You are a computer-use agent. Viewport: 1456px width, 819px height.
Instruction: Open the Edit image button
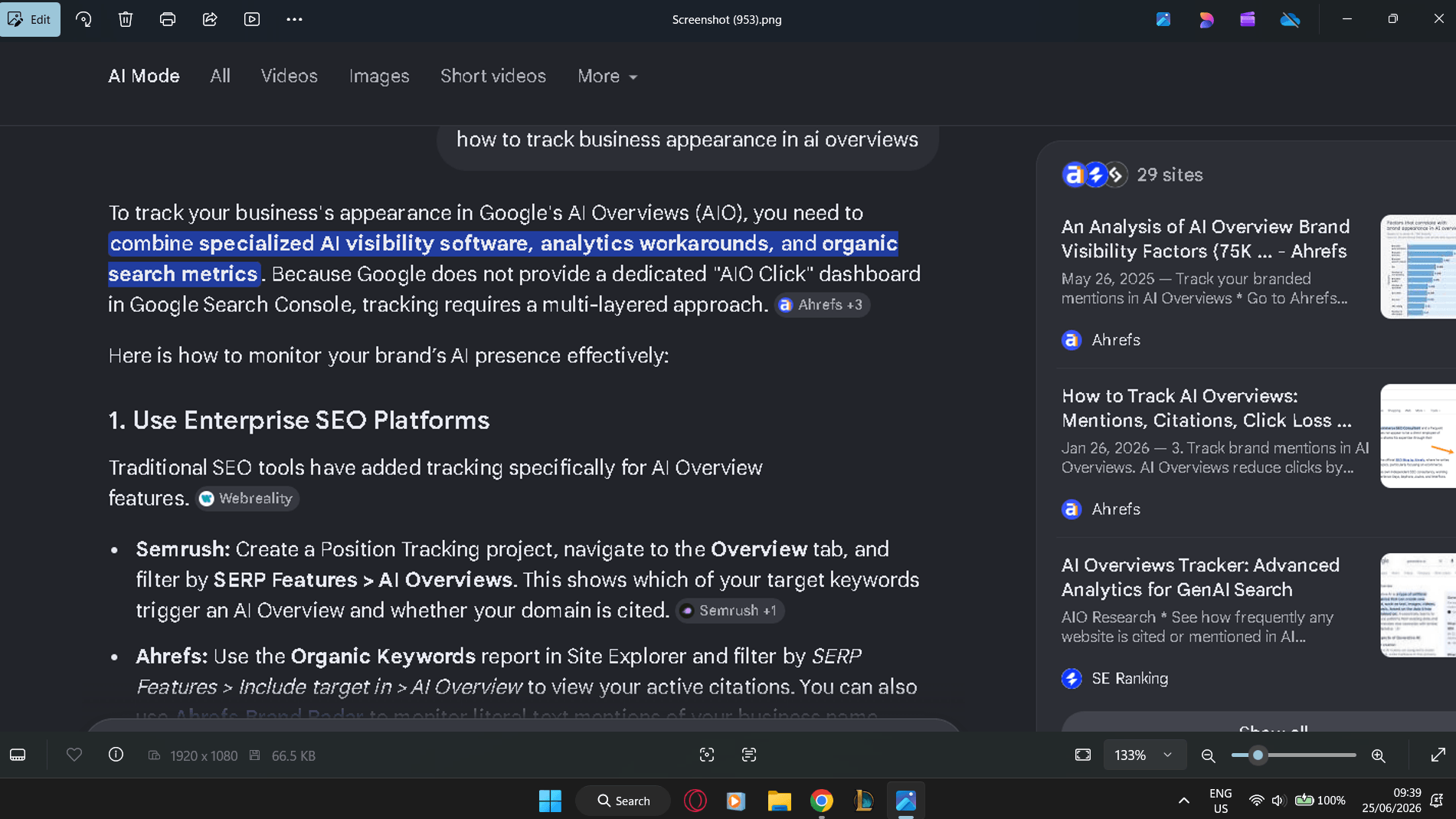30,19
